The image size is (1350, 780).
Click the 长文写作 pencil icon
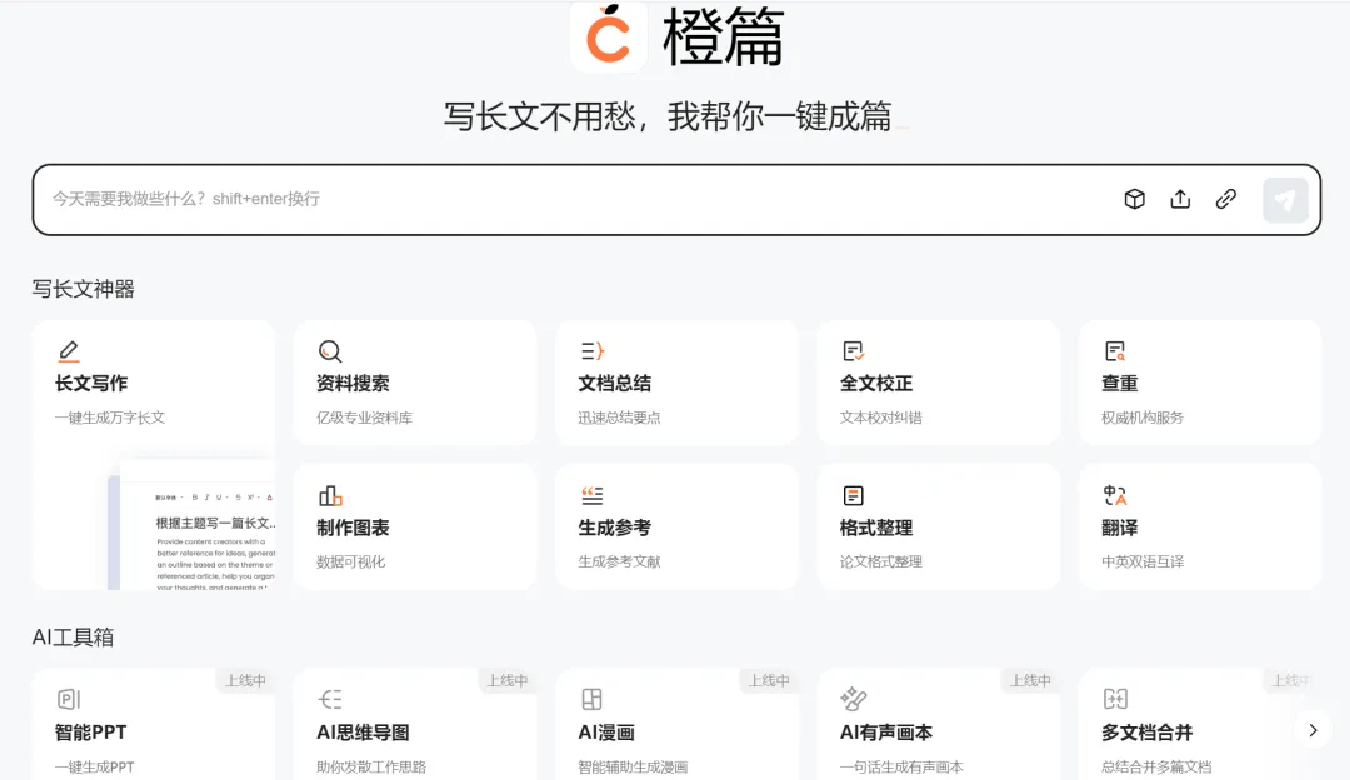click(x=68, y=351)
